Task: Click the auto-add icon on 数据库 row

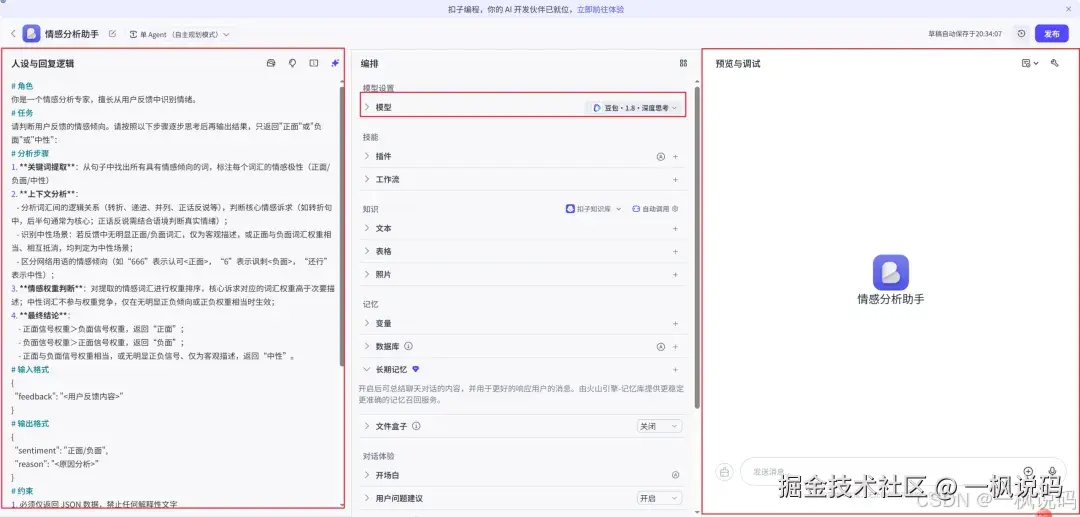Action: (x=661, y=346)
